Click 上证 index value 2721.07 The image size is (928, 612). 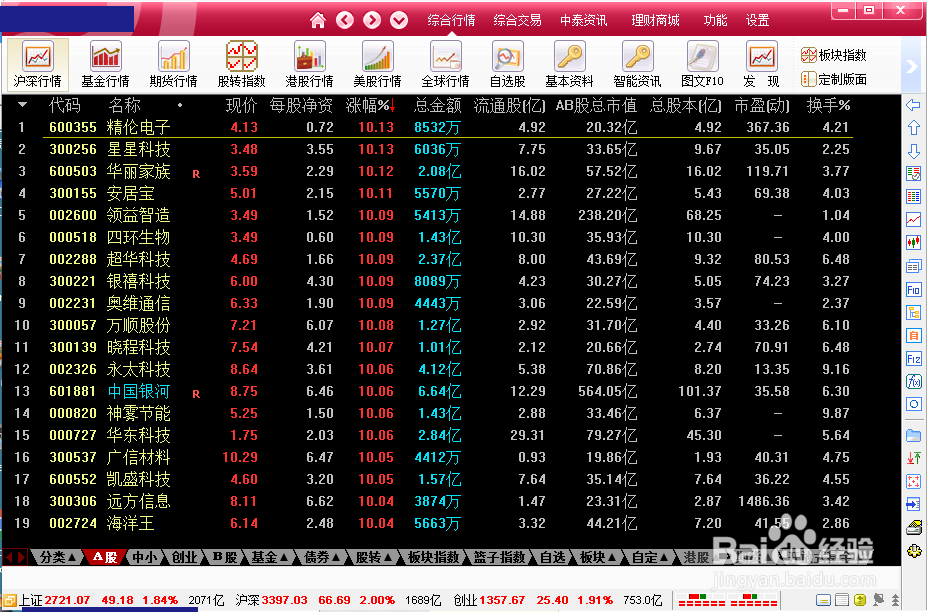[x=67, y=600]
